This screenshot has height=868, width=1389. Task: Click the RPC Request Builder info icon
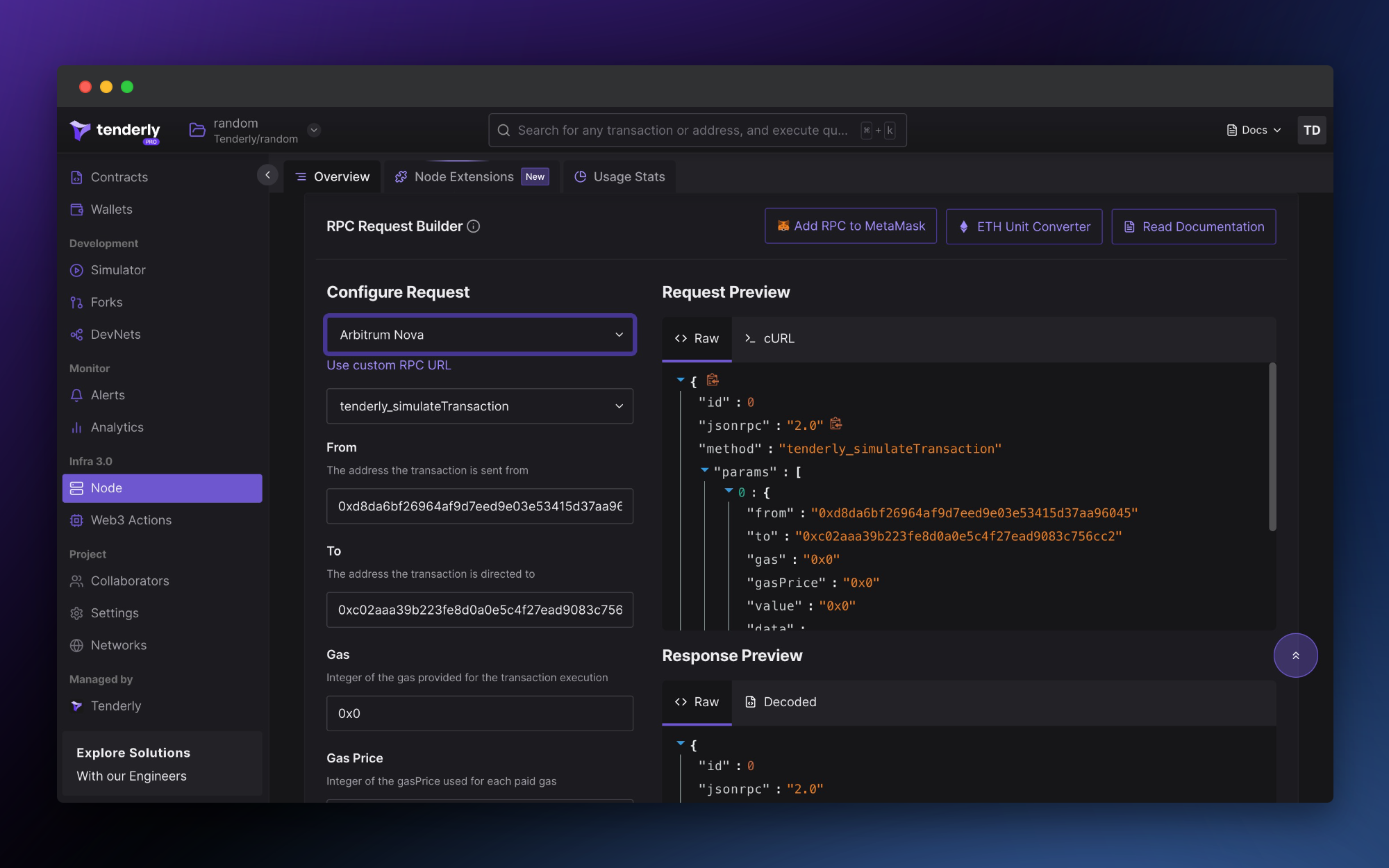pyautogui.click(x=474, y=226)
